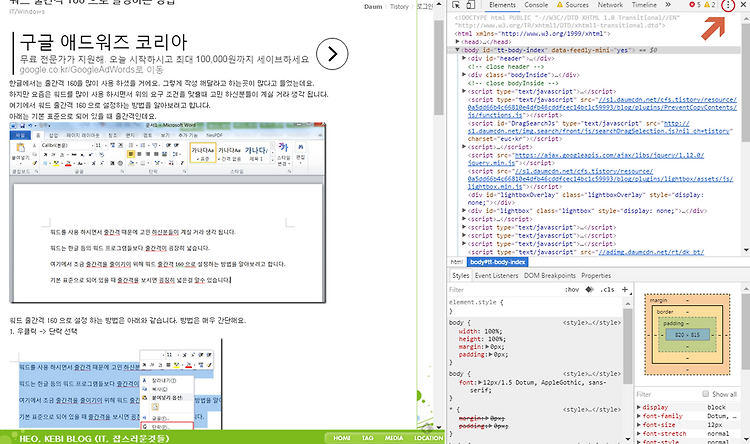
Task: Show more DevTools tabs via double chevron
Action: [668, 5]
